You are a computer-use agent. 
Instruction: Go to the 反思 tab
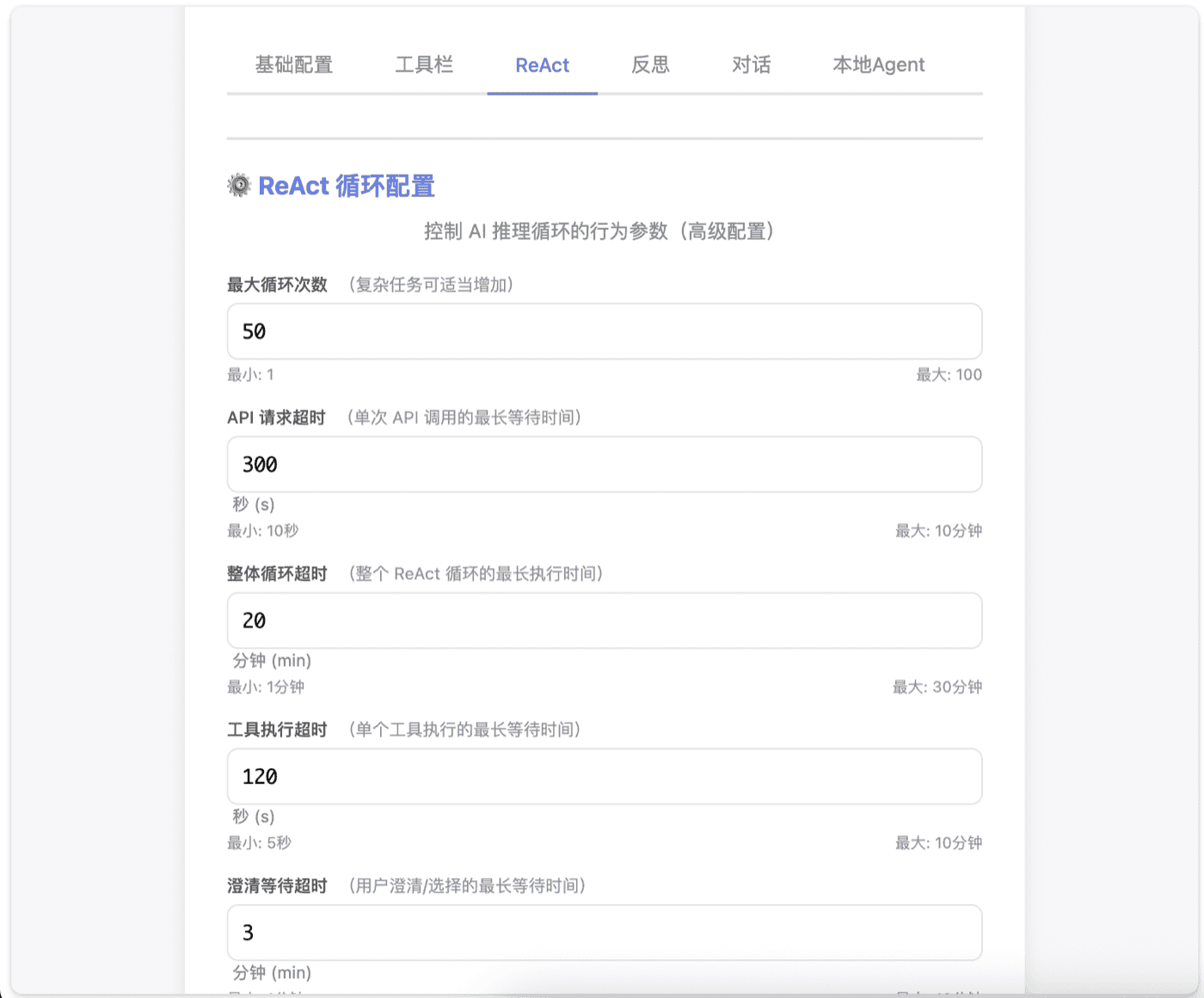click(x=650, y=65)
